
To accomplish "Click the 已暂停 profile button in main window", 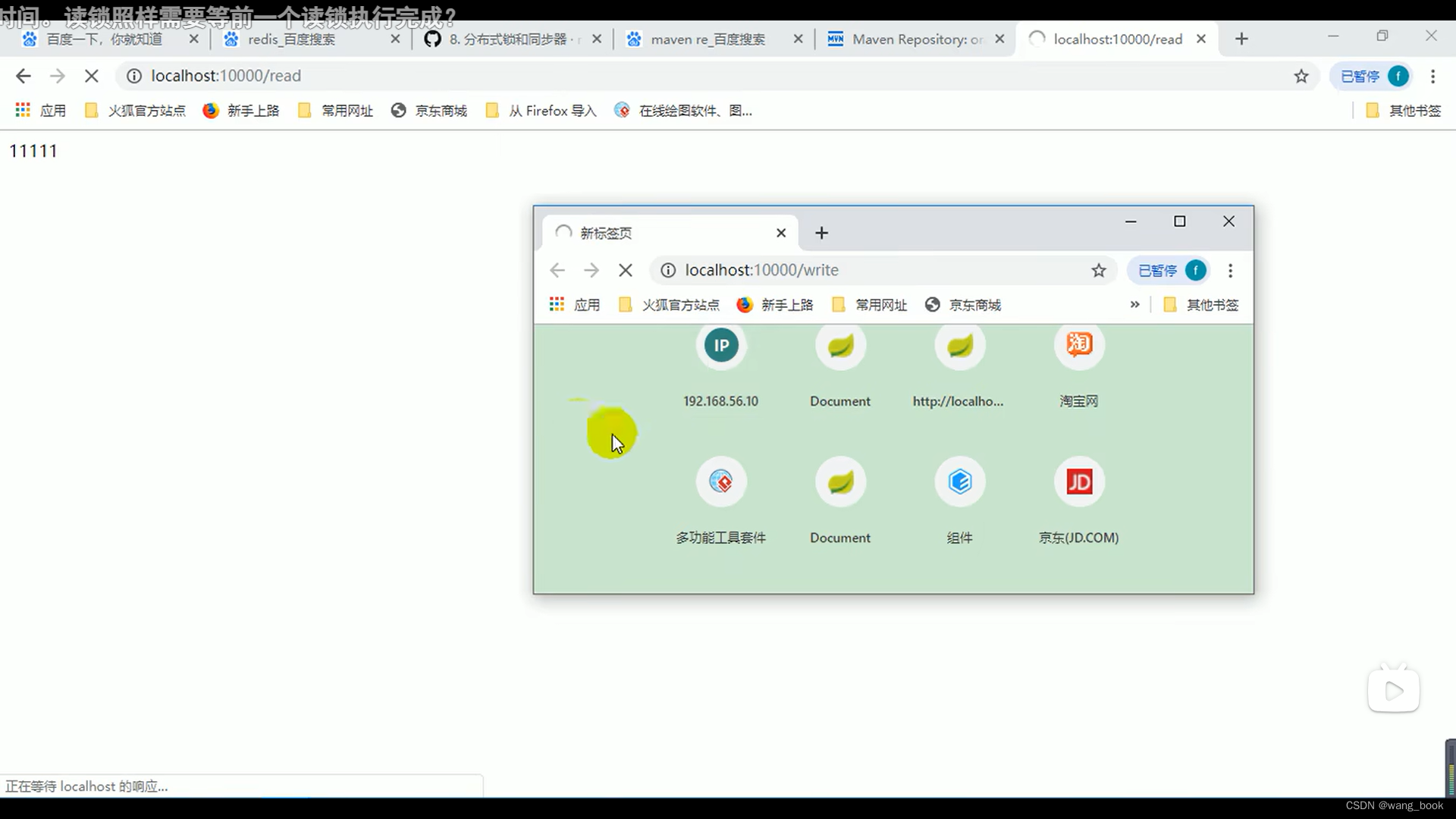I will 1372,76.
